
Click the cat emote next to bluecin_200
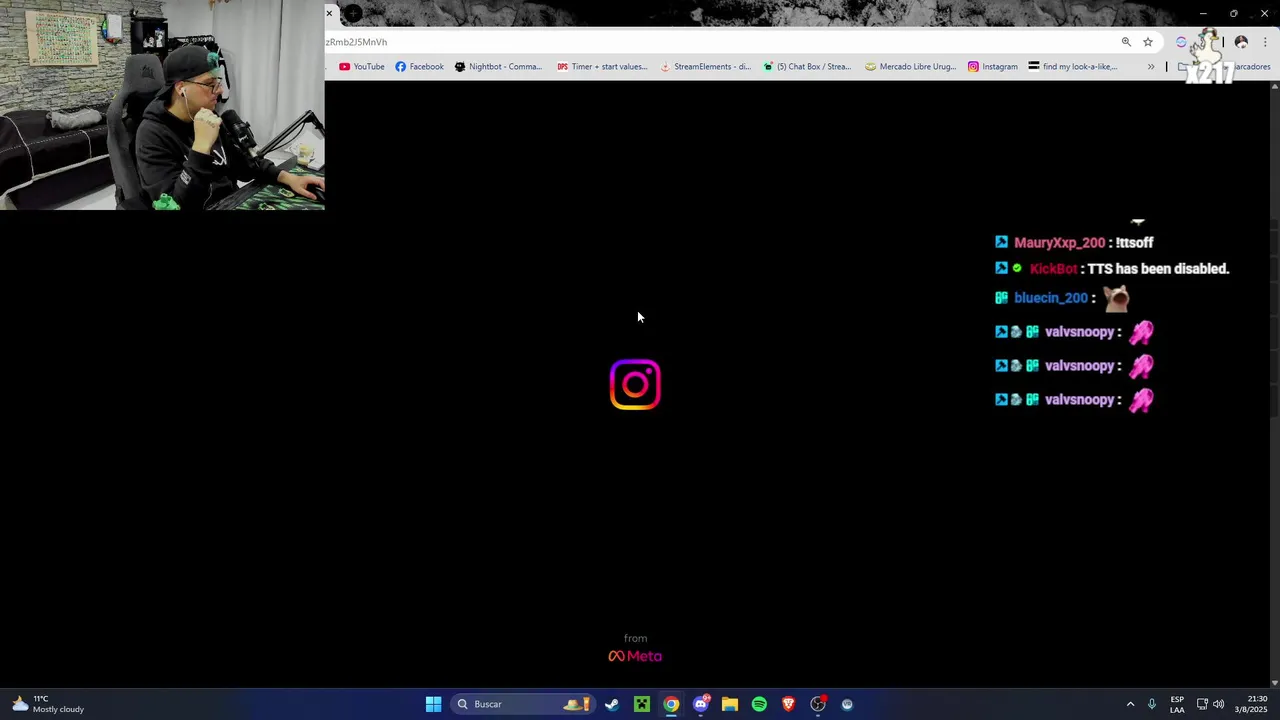(x=1116, y=298)
